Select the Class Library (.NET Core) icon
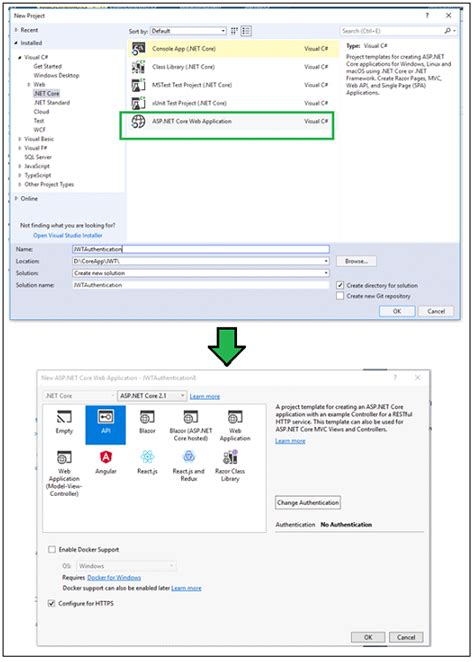474x662 pixels. pyautogui.click(x=138, y=67)
